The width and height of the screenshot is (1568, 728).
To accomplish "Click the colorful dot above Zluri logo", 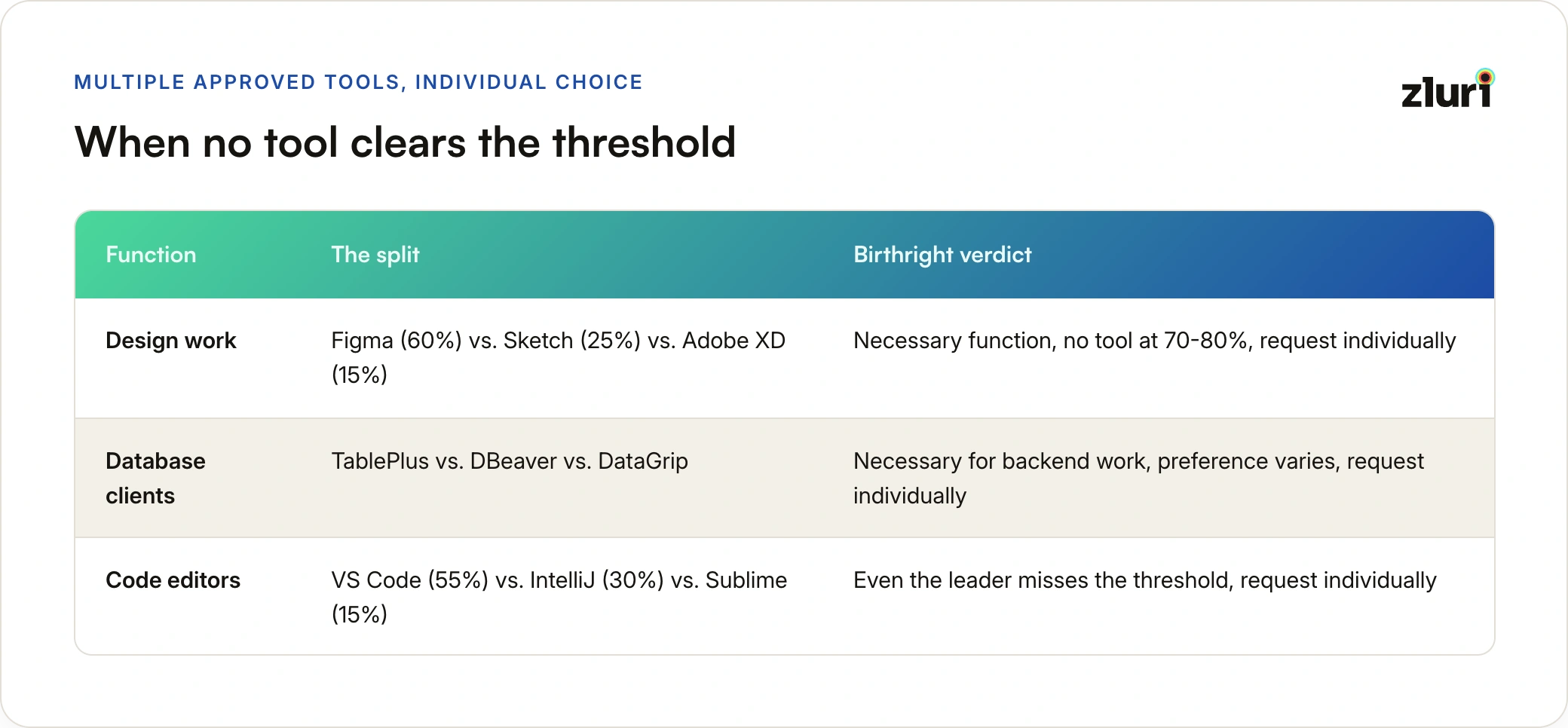I will pyautogui.click(x=1485, y=77).
